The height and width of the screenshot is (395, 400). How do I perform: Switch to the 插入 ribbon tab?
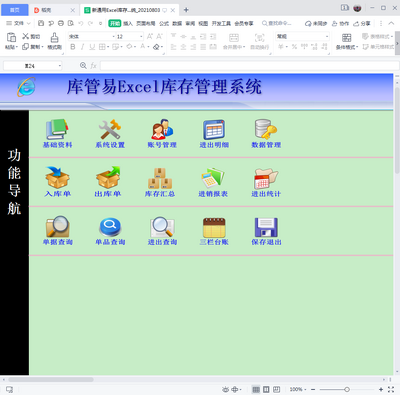point(128,23)
